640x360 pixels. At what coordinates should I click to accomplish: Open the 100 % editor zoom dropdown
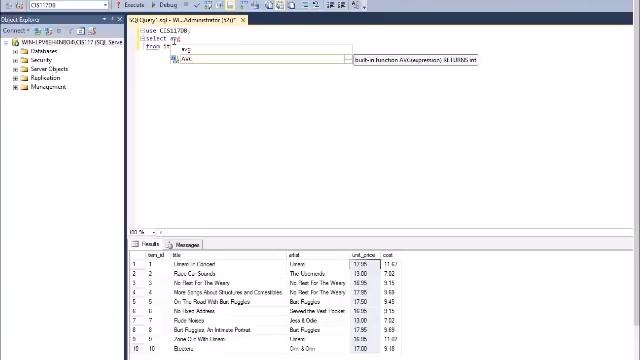point(153,232)
